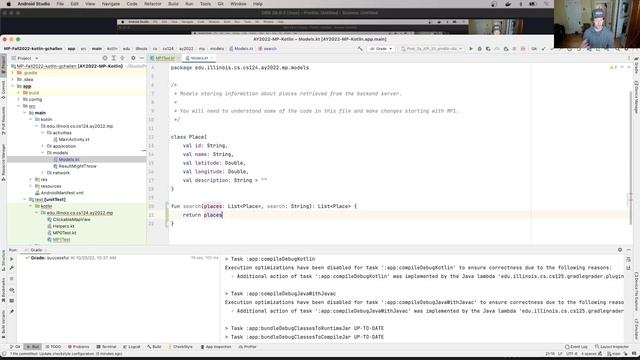The image size is (640, 360).
Task: Open the App Inspection tool window button
Action: click(216, 347)
